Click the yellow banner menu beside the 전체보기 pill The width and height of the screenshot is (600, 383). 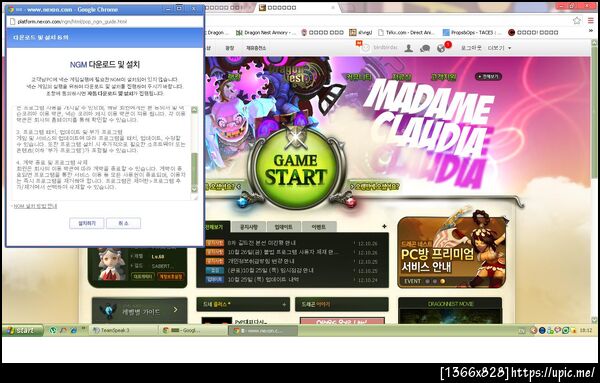tap(444, 77)
